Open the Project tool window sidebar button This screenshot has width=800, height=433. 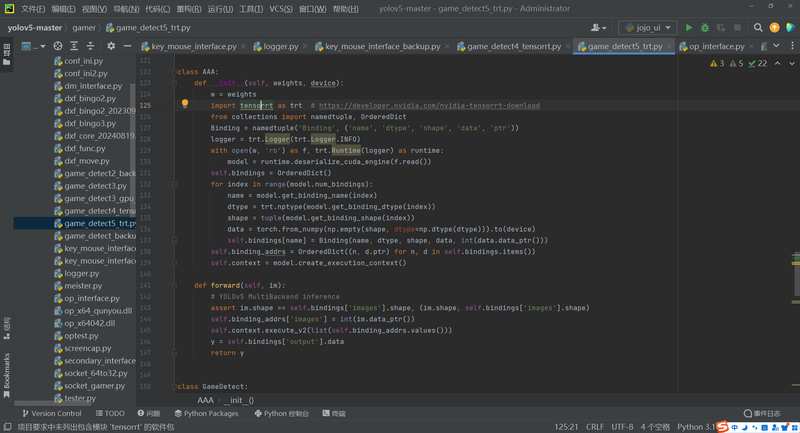7,54
